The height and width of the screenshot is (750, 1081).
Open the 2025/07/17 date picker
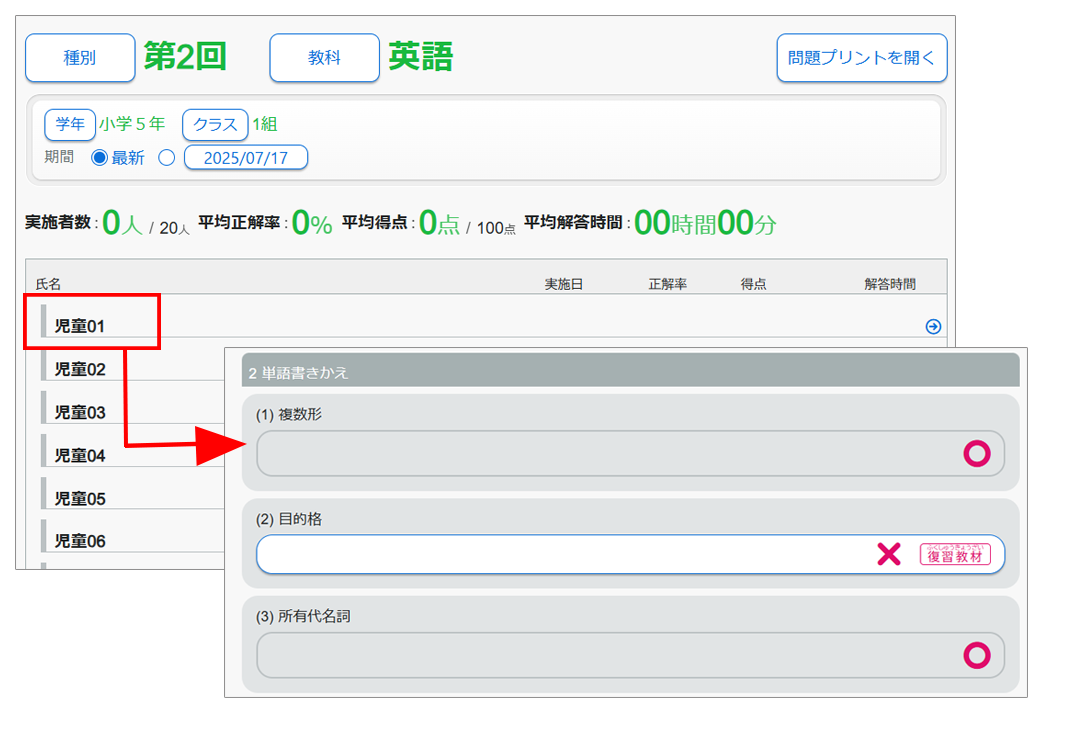pos(245,158)
